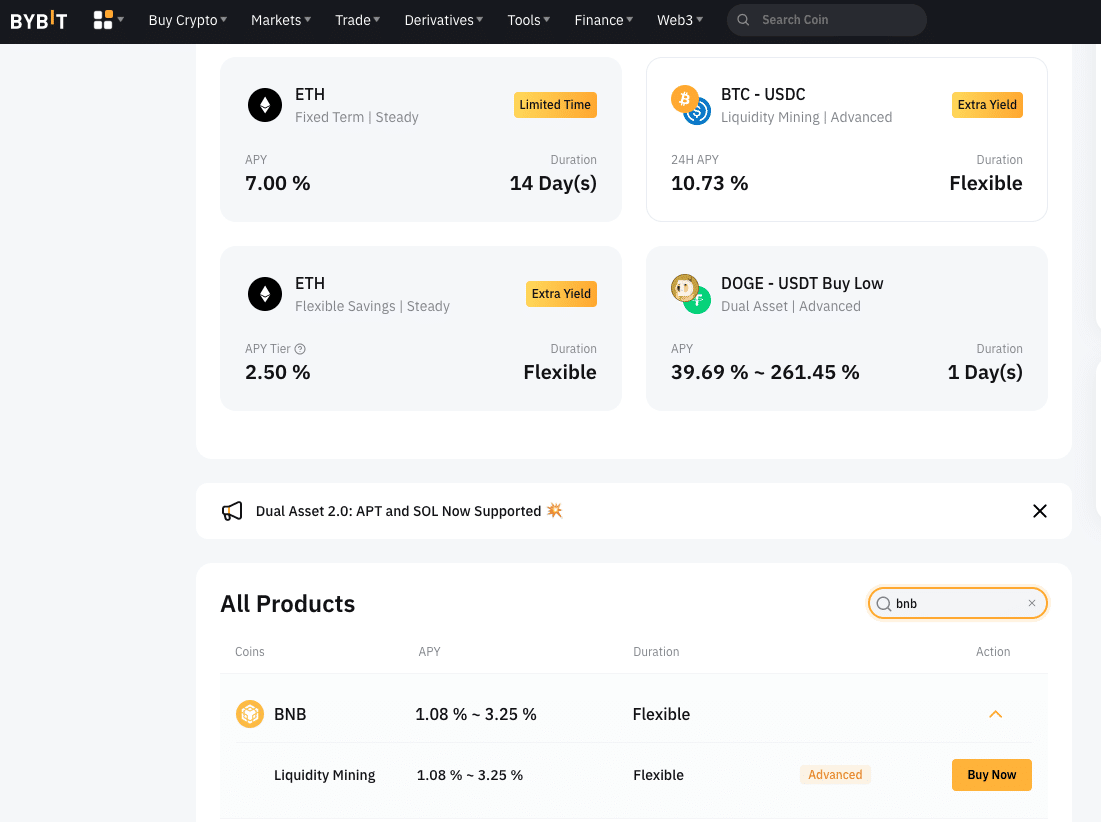This screenshot has width=1101, height=822.
Task: Open the ETH Flexible Savings card
Action: pos(421,329)
